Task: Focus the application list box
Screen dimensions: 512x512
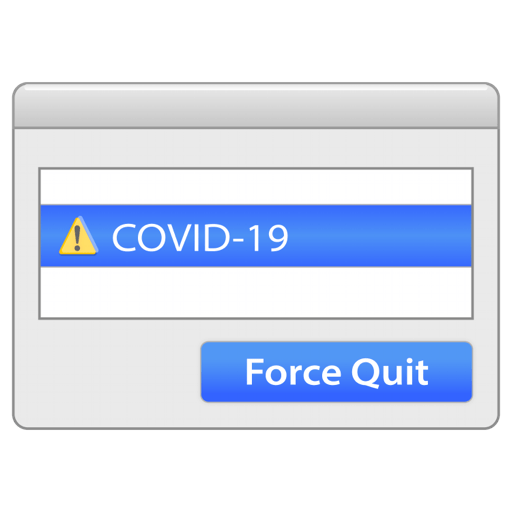Action: point(256,244)
